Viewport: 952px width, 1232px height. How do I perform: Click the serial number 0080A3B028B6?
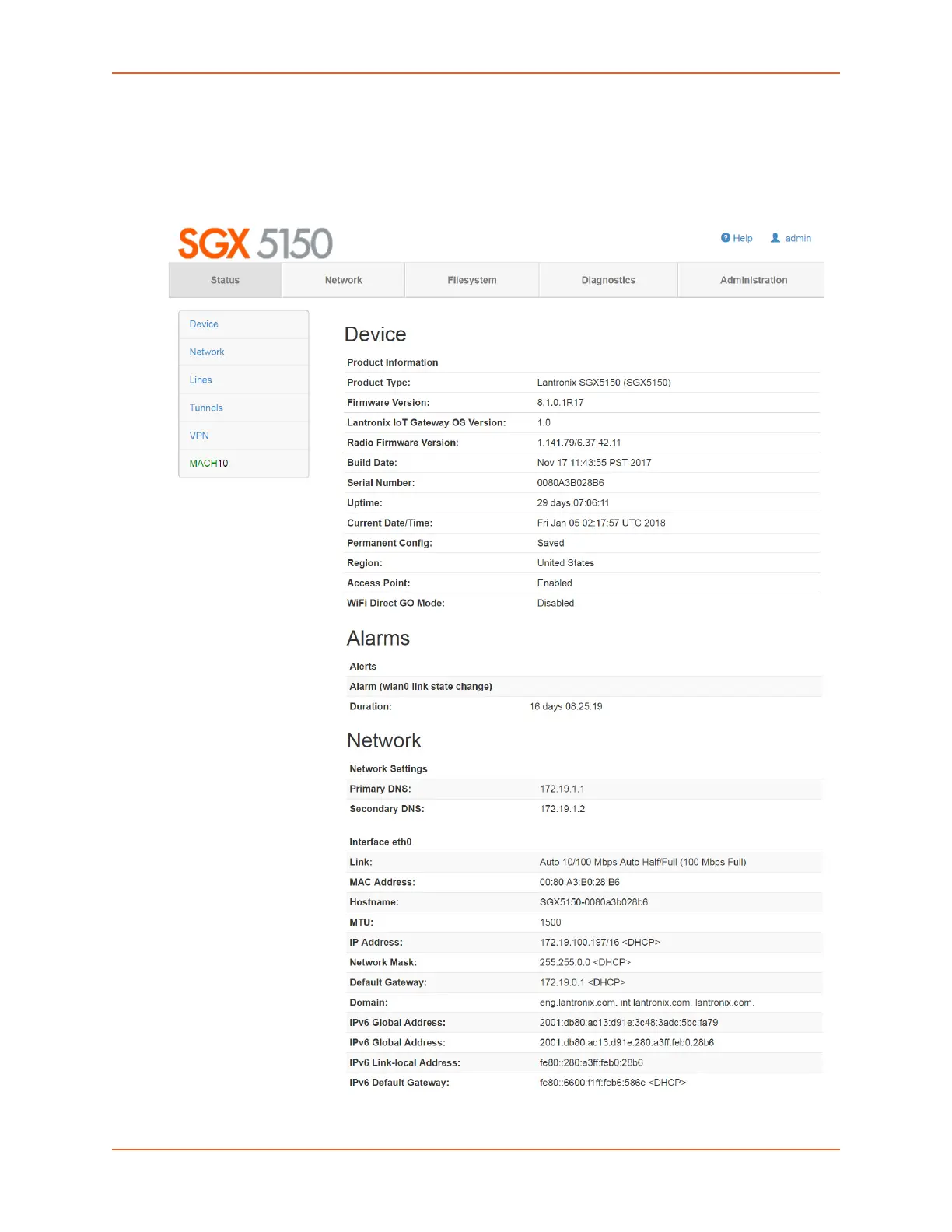570,483
